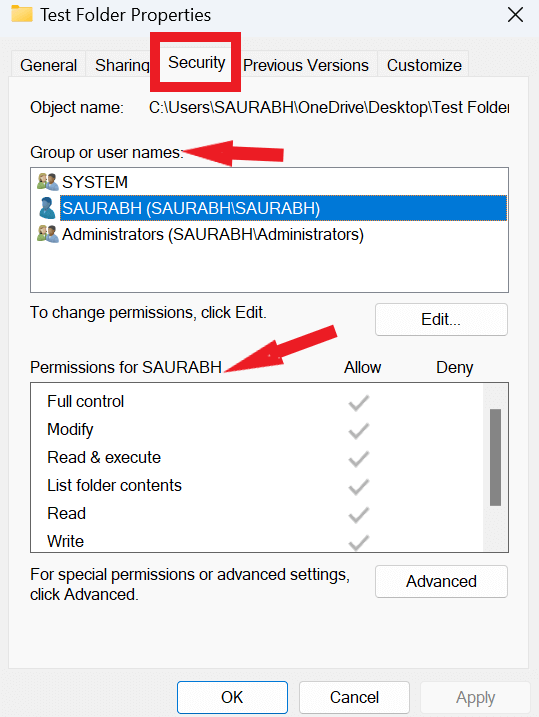The height and width of the screenshot is (717, 539).
Task: Confirm with the OK button
Action: click(232, 697)
